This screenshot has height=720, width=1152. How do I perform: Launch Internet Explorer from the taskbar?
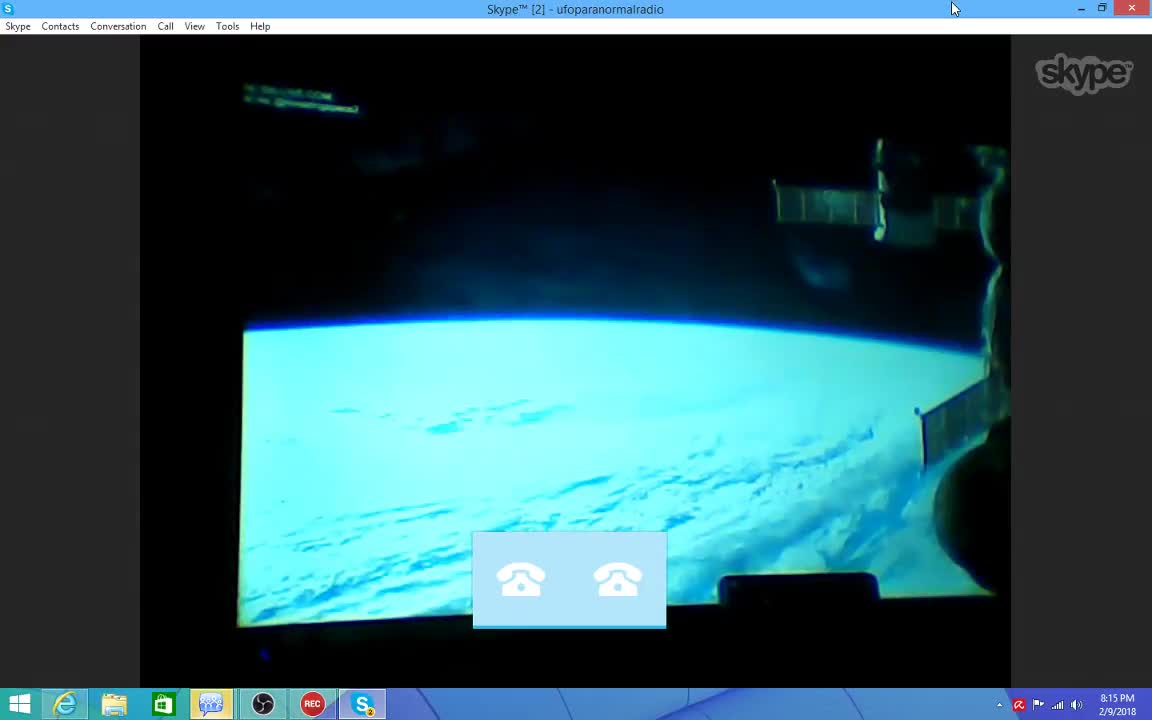click(x=65, y=705)
